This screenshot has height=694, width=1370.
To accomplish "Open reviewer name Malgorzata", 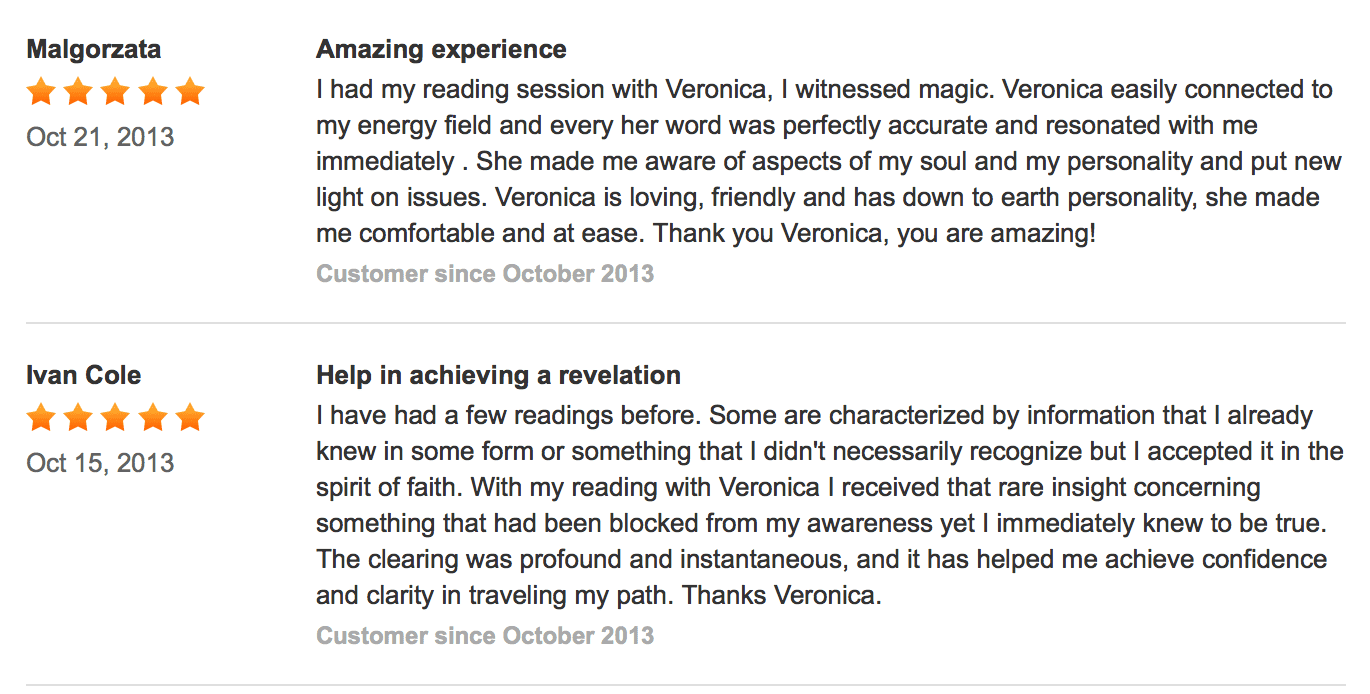I will (93, 50).
